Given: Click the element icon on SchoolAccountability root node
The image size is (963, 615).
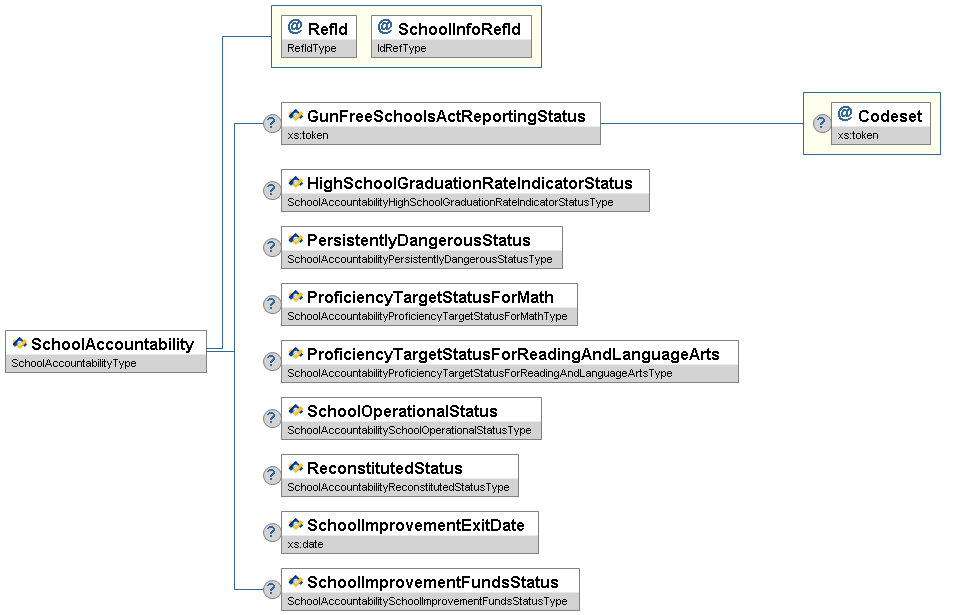Looking at the screenshot, I should tap(19, 344).
